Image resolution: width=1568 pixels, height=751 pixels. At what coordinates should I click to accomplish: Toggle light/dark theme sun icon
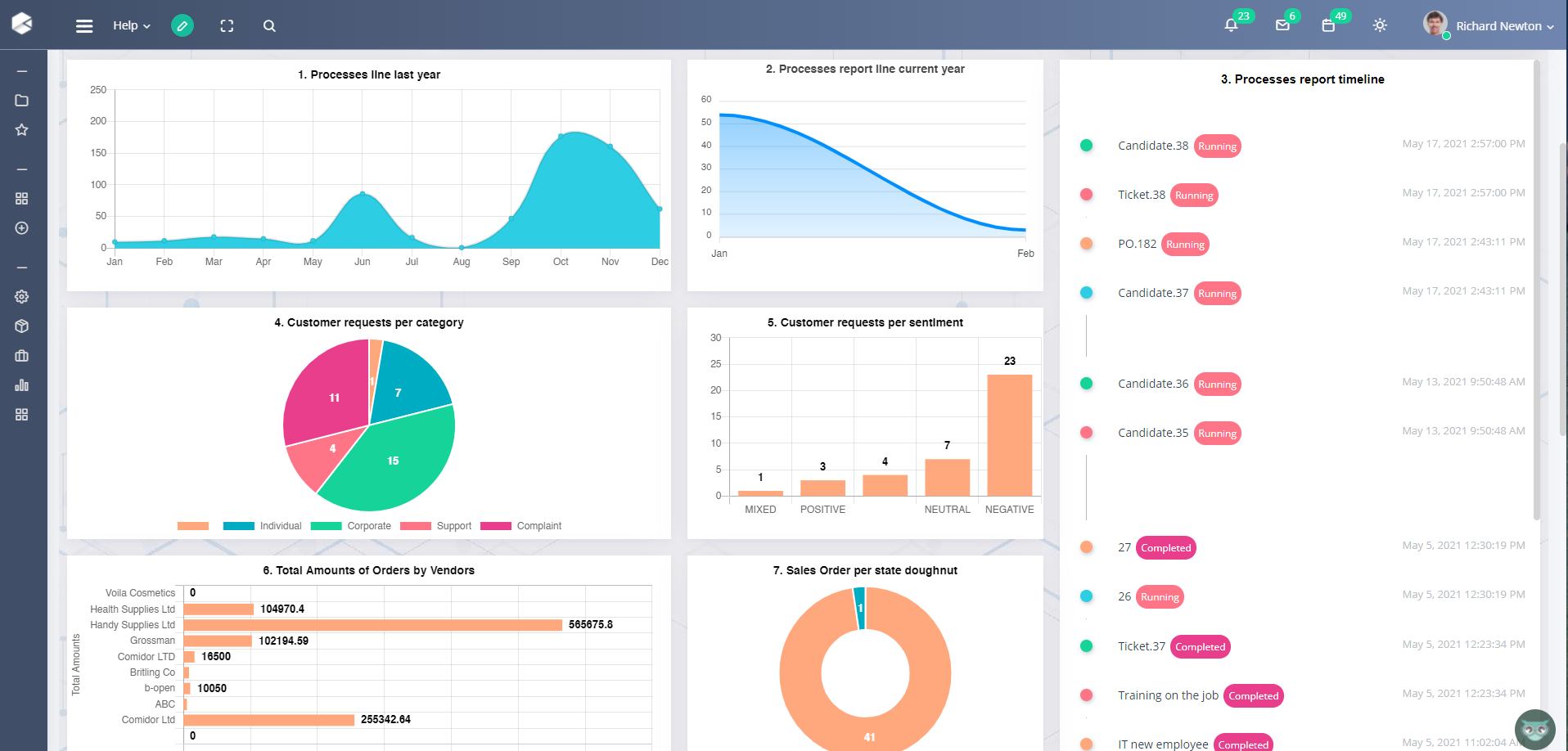pos(1380,25)
